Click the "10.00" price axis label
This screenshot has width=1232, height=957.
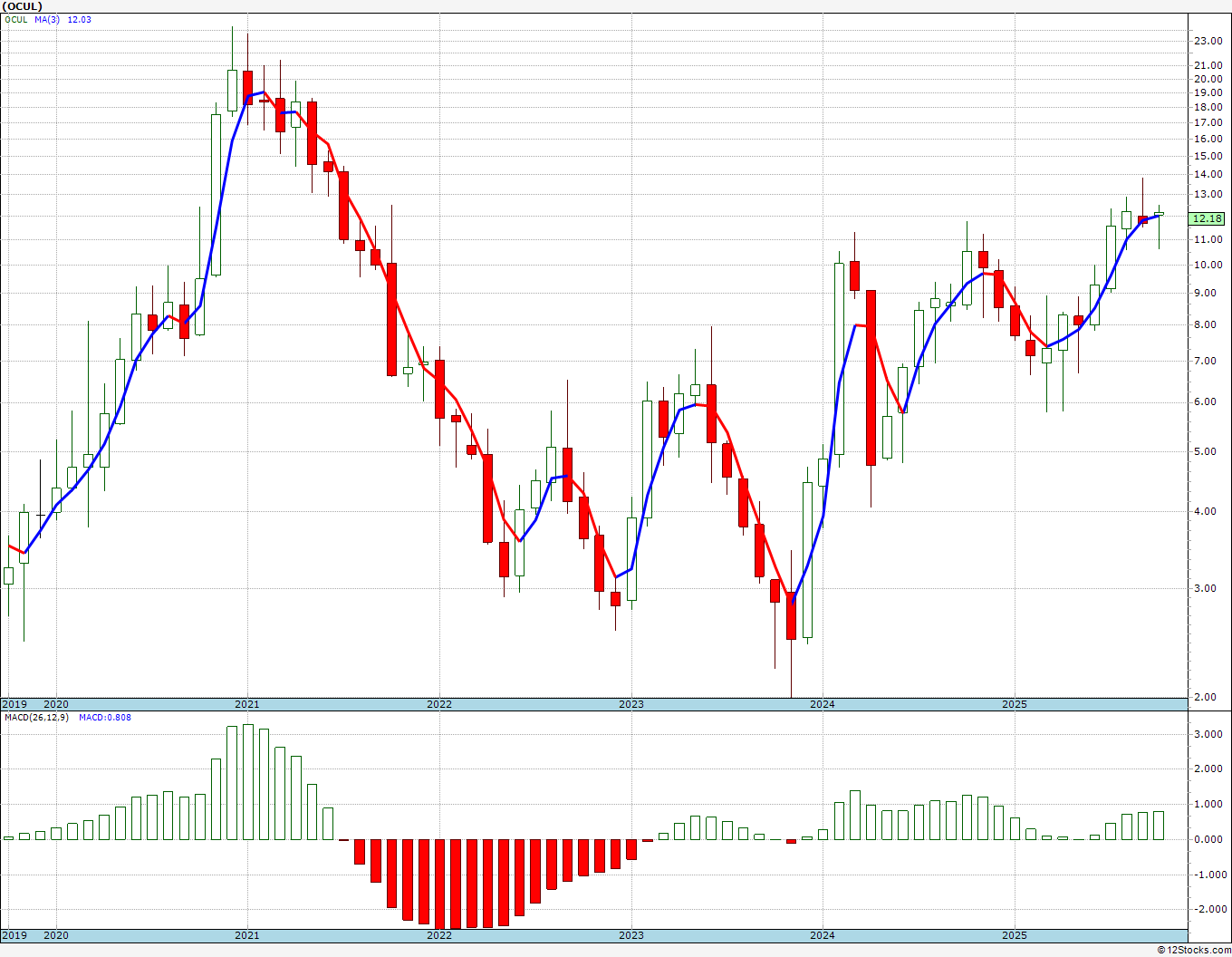[x=1207, y=266]
